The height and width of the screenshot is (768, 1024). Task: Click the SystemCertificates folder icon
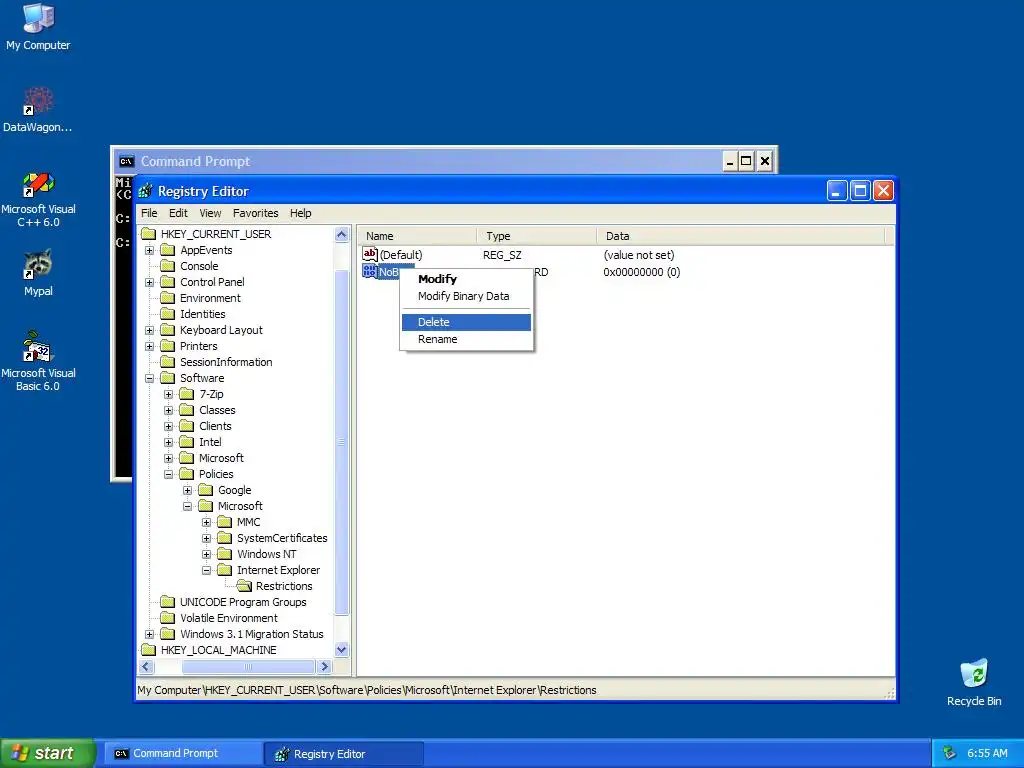pos(225,538)
